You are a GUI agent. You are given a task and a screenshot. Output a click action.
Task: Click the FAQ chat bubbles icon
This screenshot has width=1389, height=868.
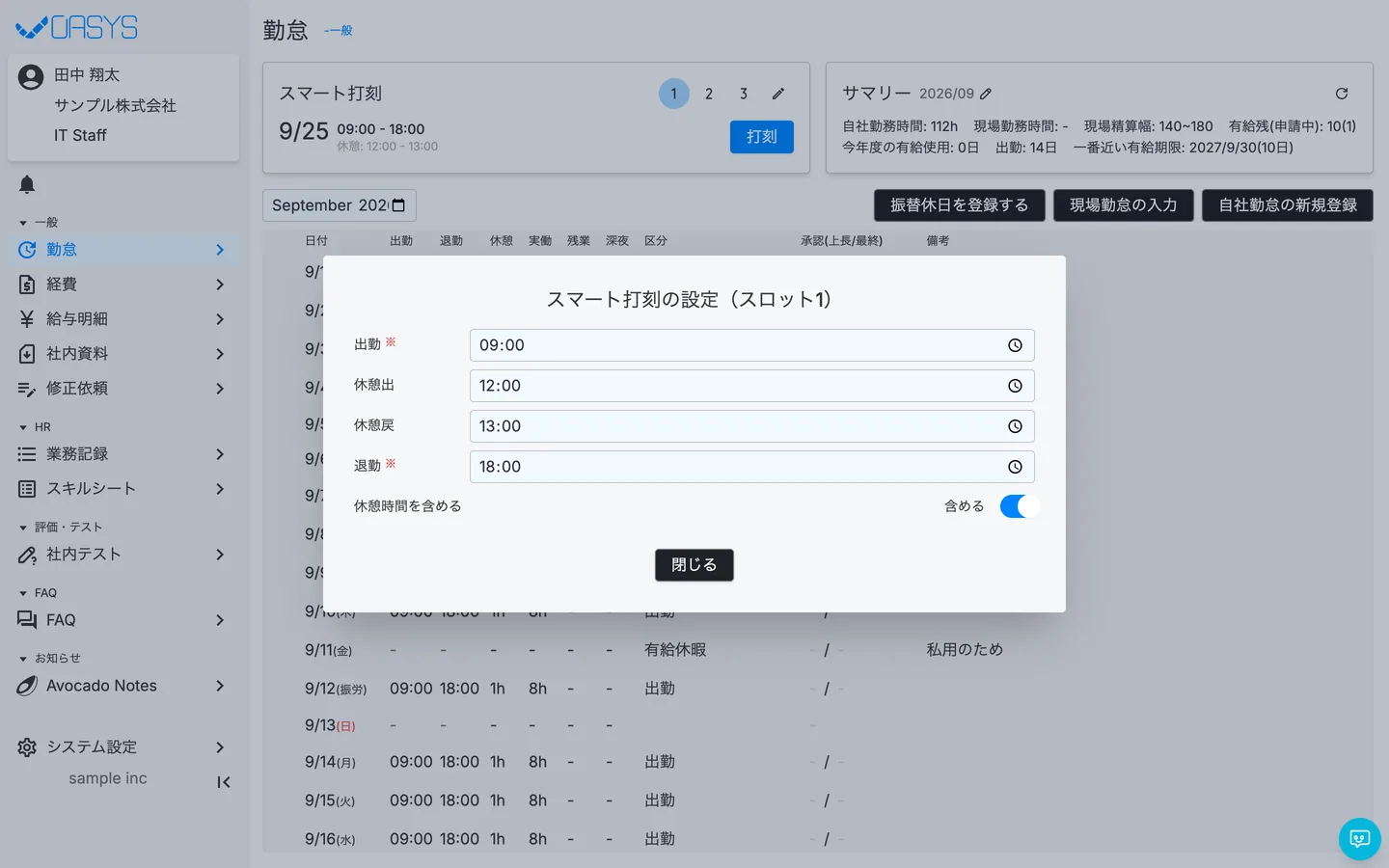27,620
